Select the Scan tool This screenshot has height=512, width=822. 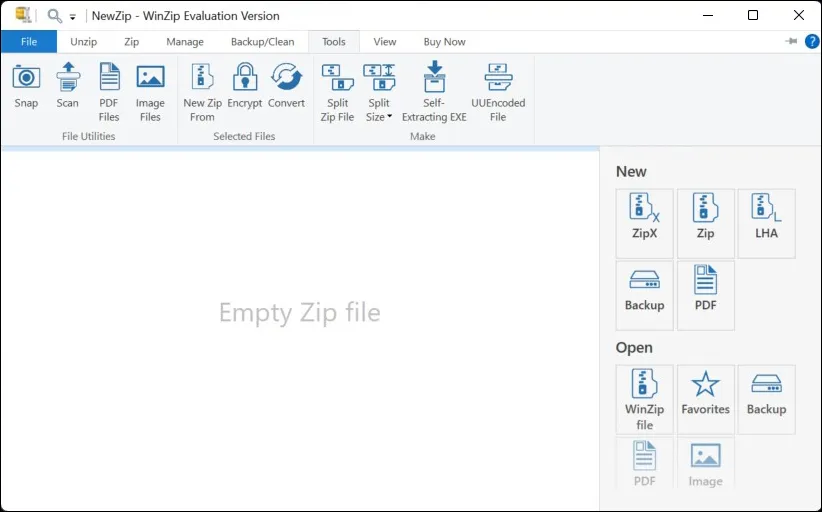coord(68,85)
